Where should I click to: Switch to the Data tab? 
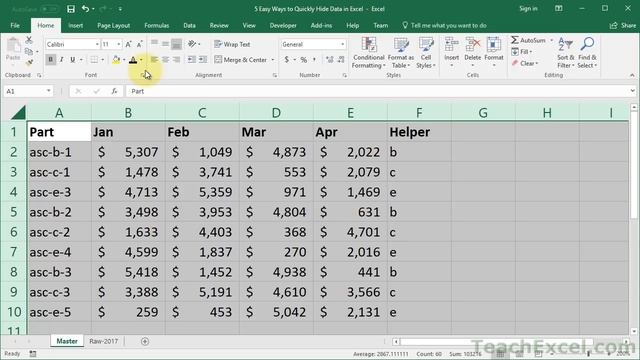(189, 25)
